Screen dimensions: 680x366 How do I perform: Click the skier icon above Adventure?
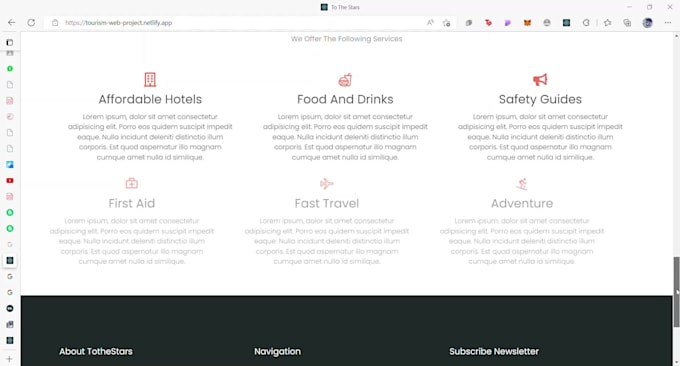522,184
